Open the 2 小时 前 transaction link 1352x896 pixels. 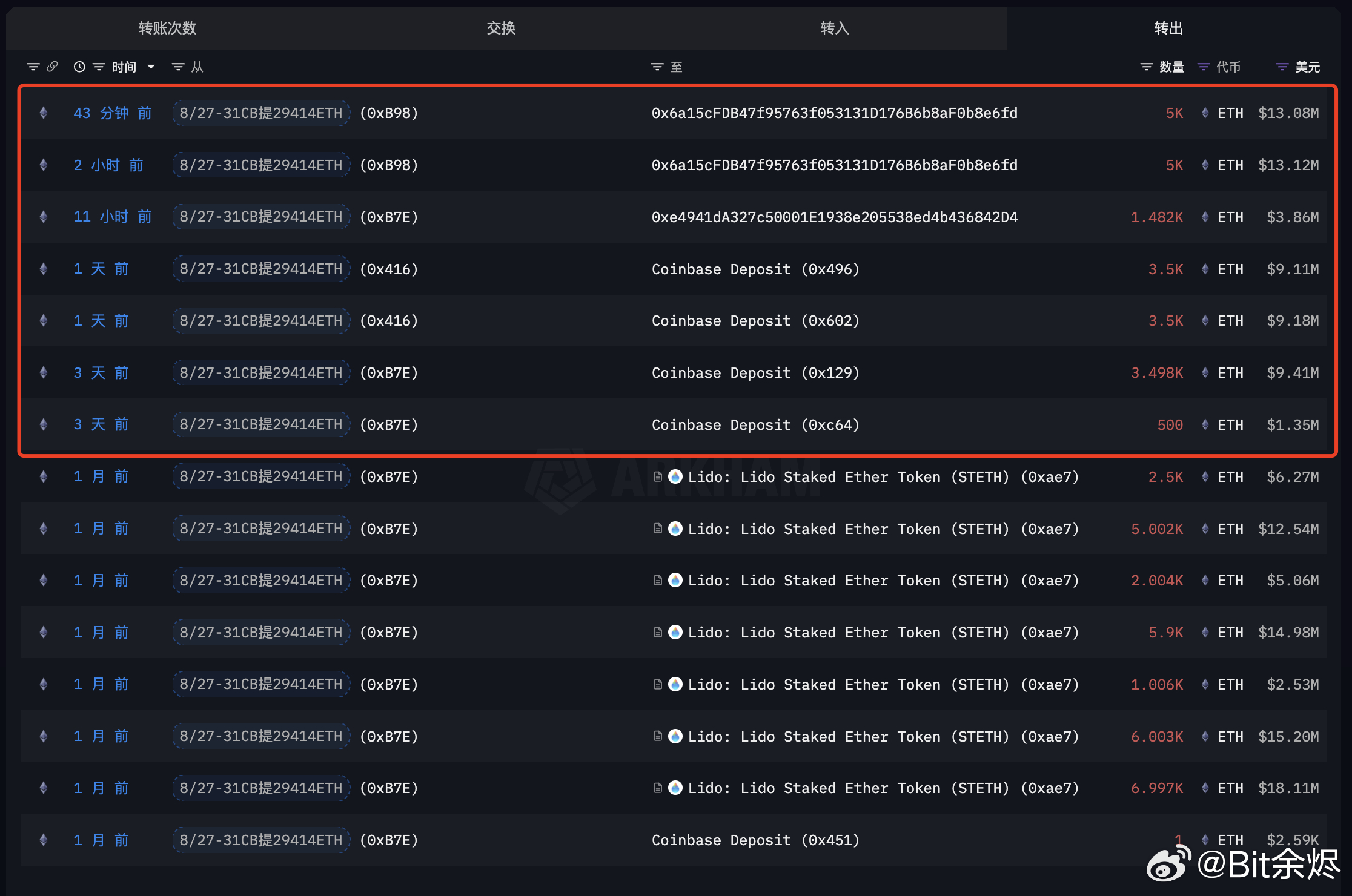pos(108,165)
